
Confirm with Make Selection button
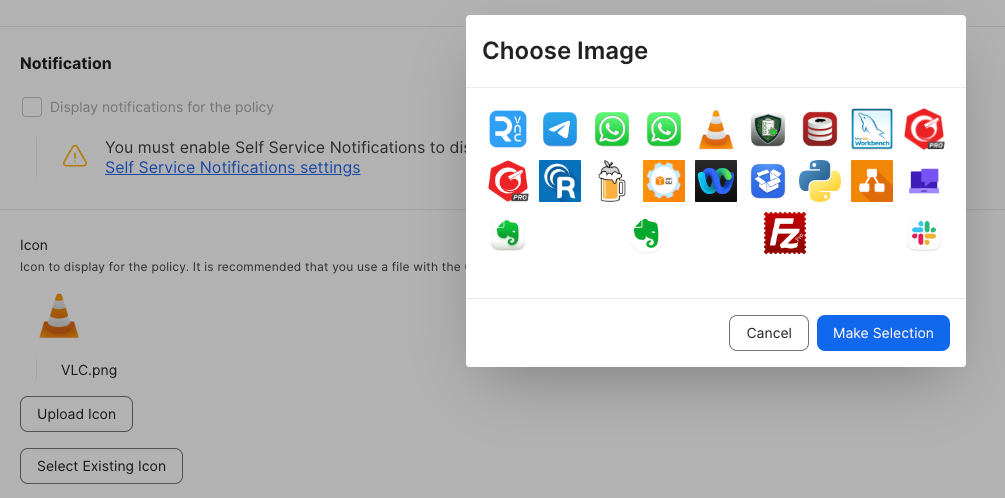pos(883,333)
